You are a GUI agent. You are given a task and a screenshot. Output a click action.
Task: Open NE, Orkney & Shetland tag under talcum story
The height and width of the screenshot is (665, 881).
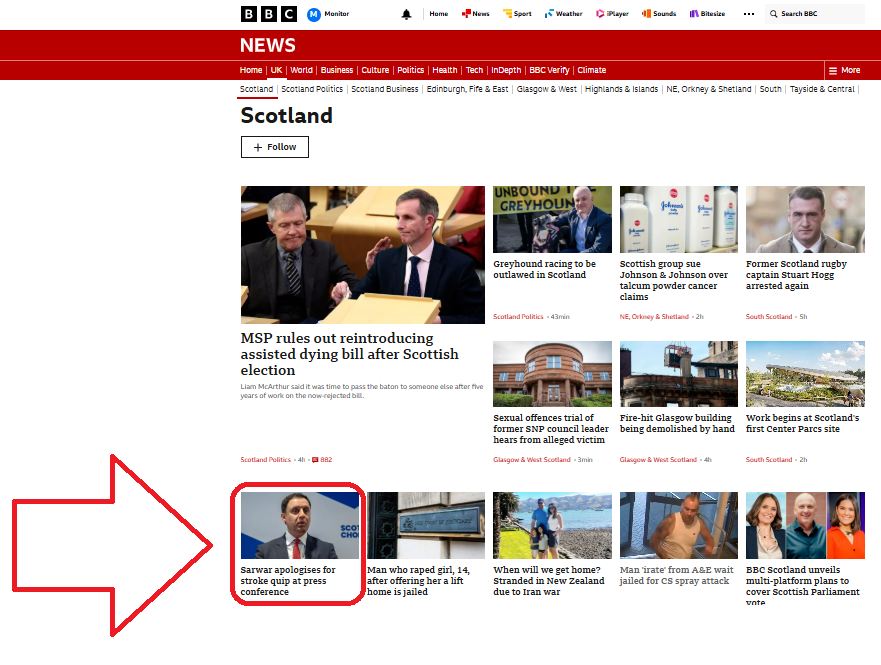(x=654, y=317)
